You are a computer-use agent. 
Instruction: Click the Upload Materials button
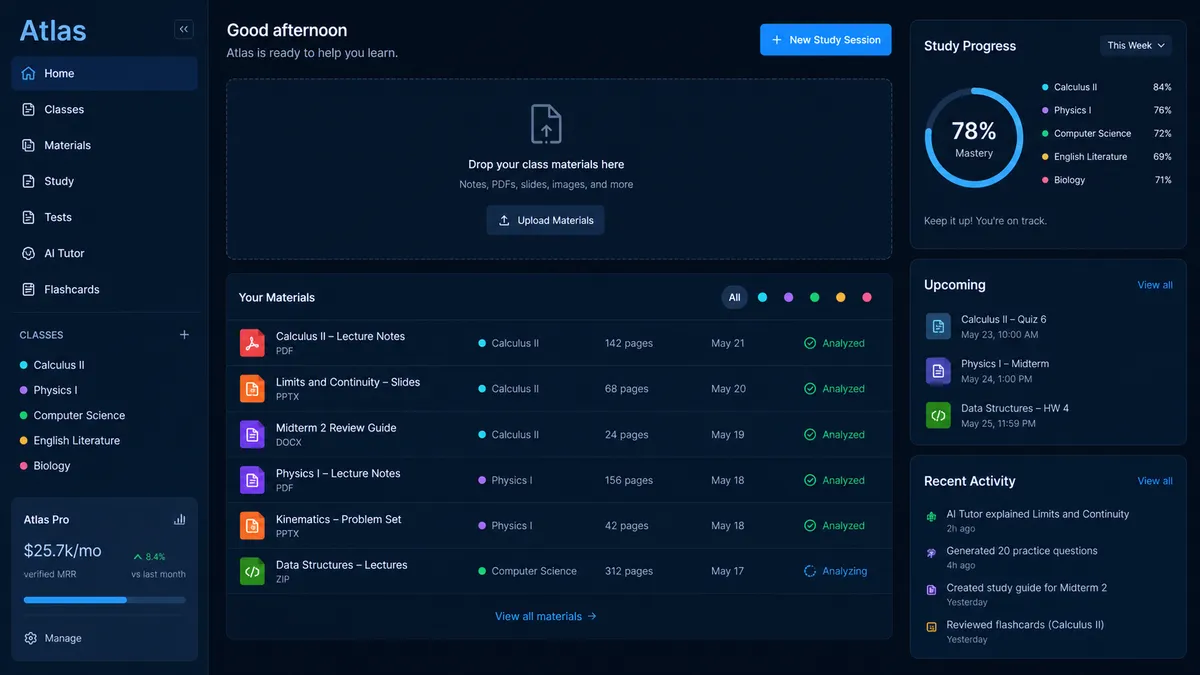point(545,220)
